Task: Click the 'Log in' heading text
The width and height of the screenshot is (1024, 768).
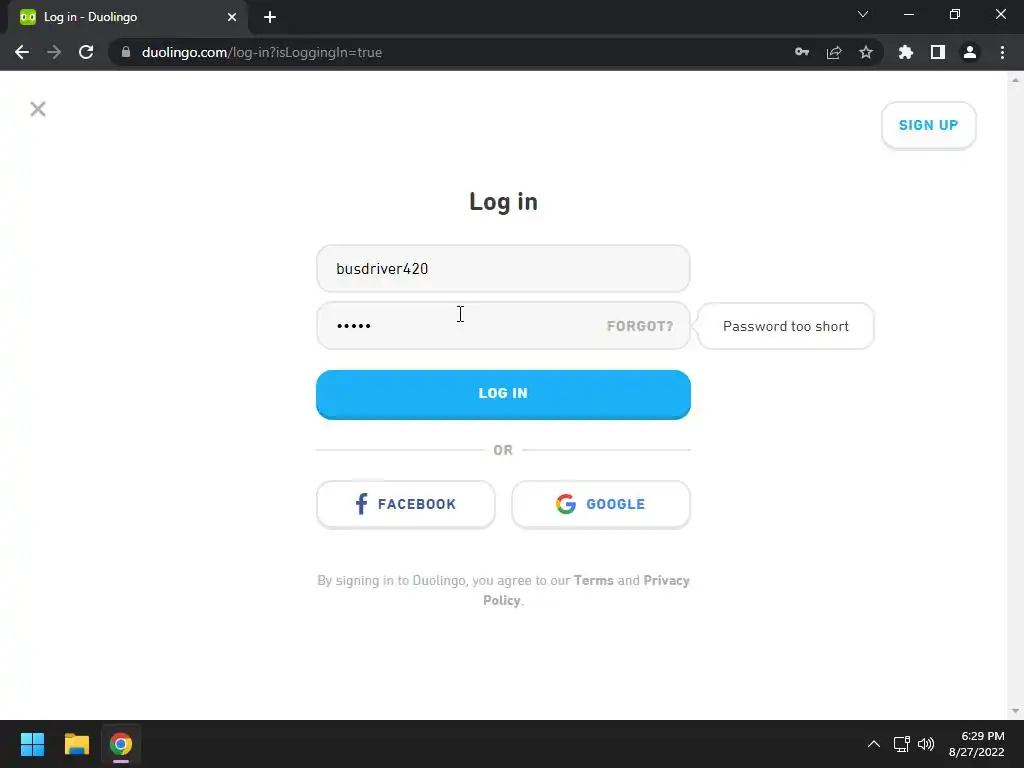Action: click(504, 202)
